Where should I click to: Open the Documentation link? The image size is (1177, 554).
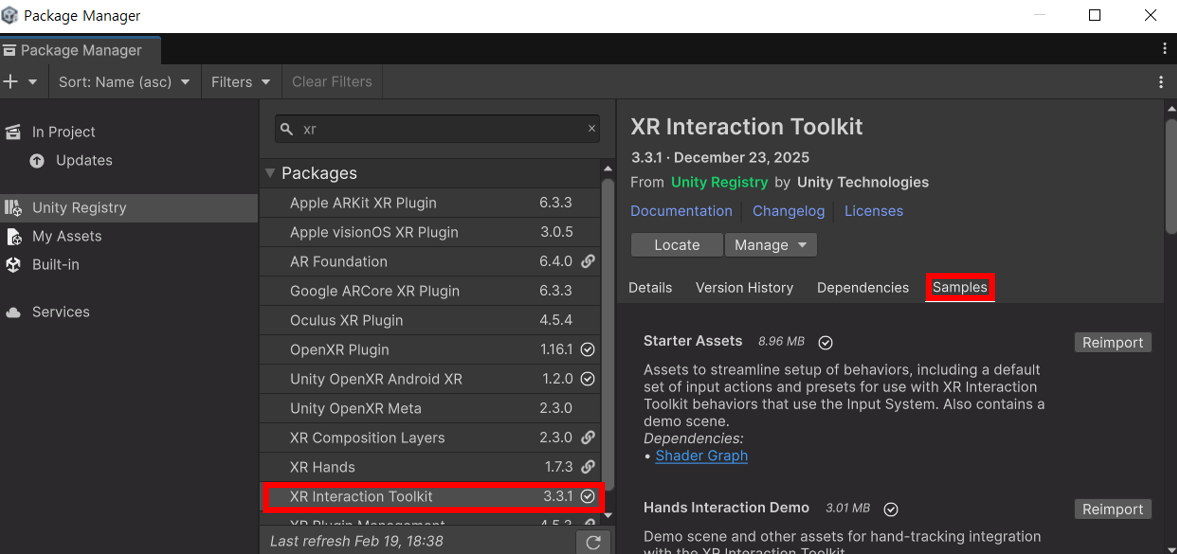coord(681,212)
